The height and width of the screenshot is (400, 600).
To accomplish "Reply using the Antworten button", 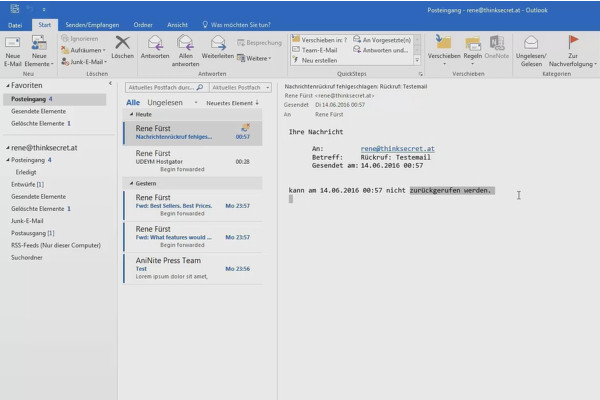I will [x=155, y=47].
